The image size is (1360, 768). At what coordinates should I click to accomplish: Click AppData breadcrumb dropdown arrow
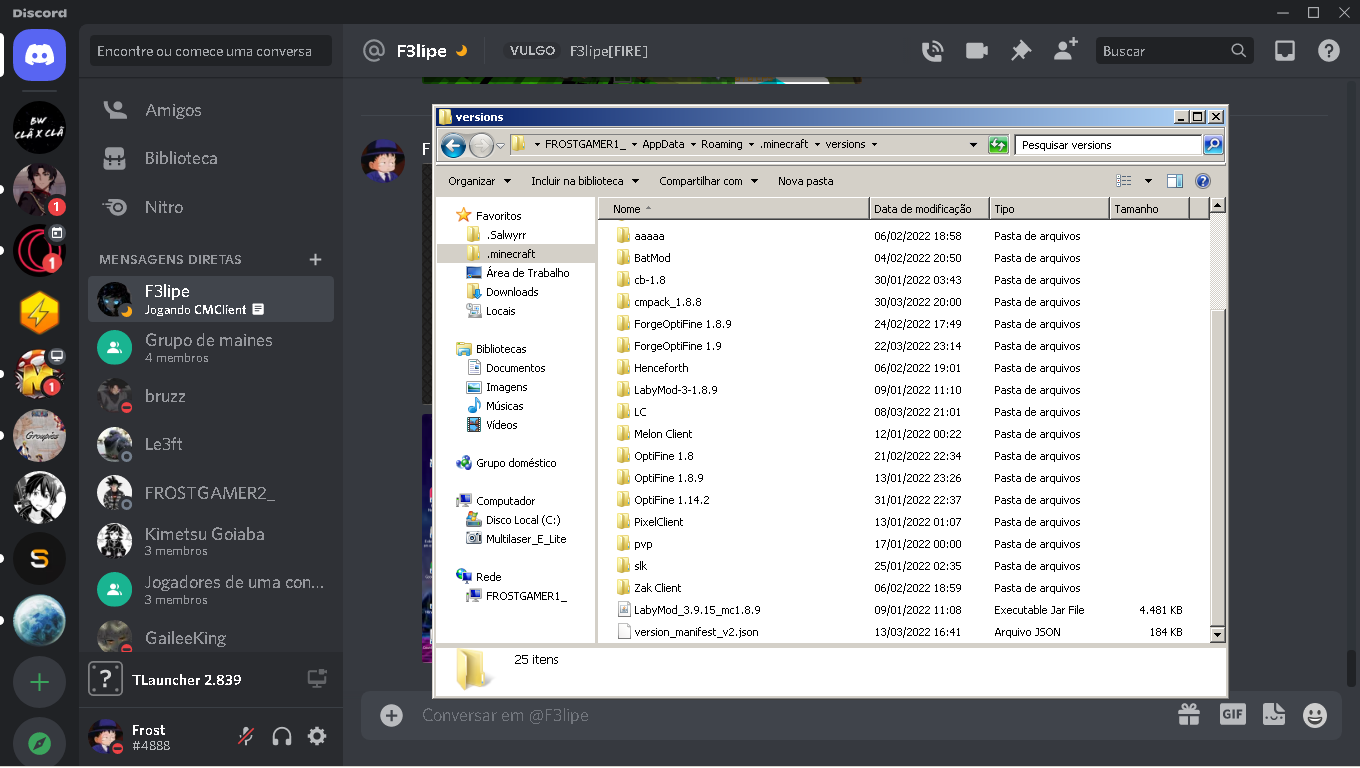point(692,145)
